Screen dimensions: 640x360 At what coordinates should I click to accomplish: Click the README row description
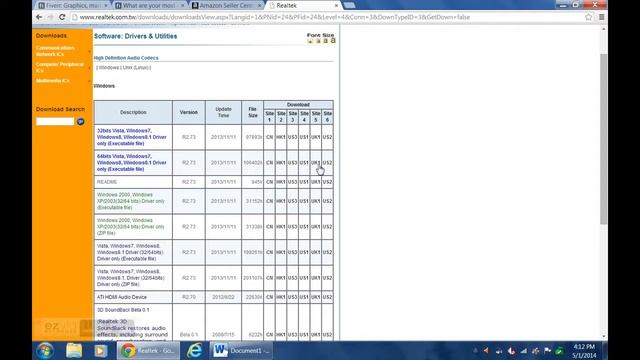pos(107,182)
